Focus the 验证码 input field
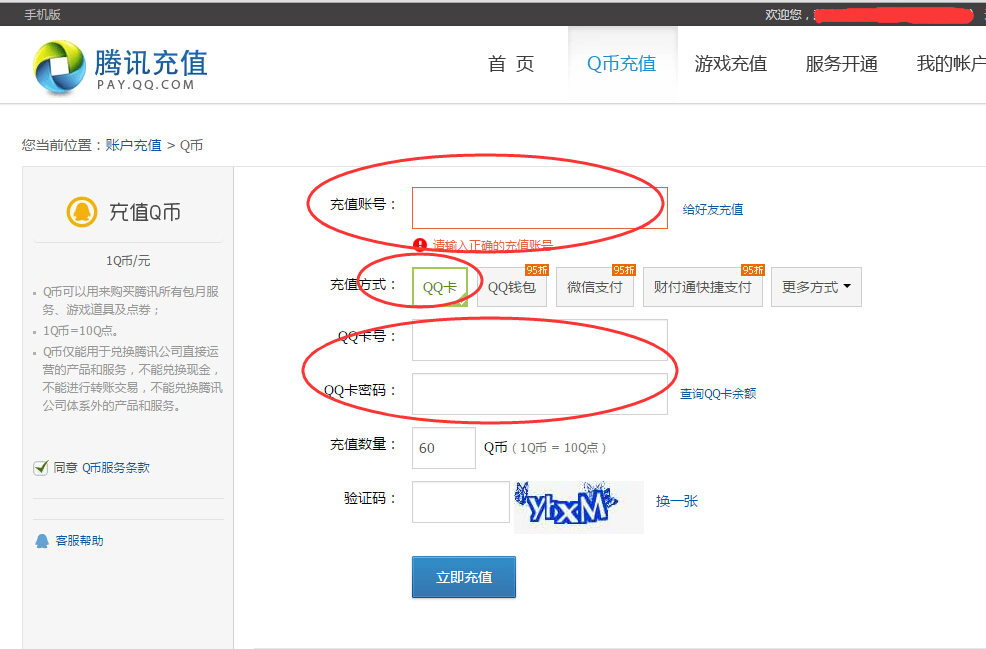986x649 pixels. point(461,502)
